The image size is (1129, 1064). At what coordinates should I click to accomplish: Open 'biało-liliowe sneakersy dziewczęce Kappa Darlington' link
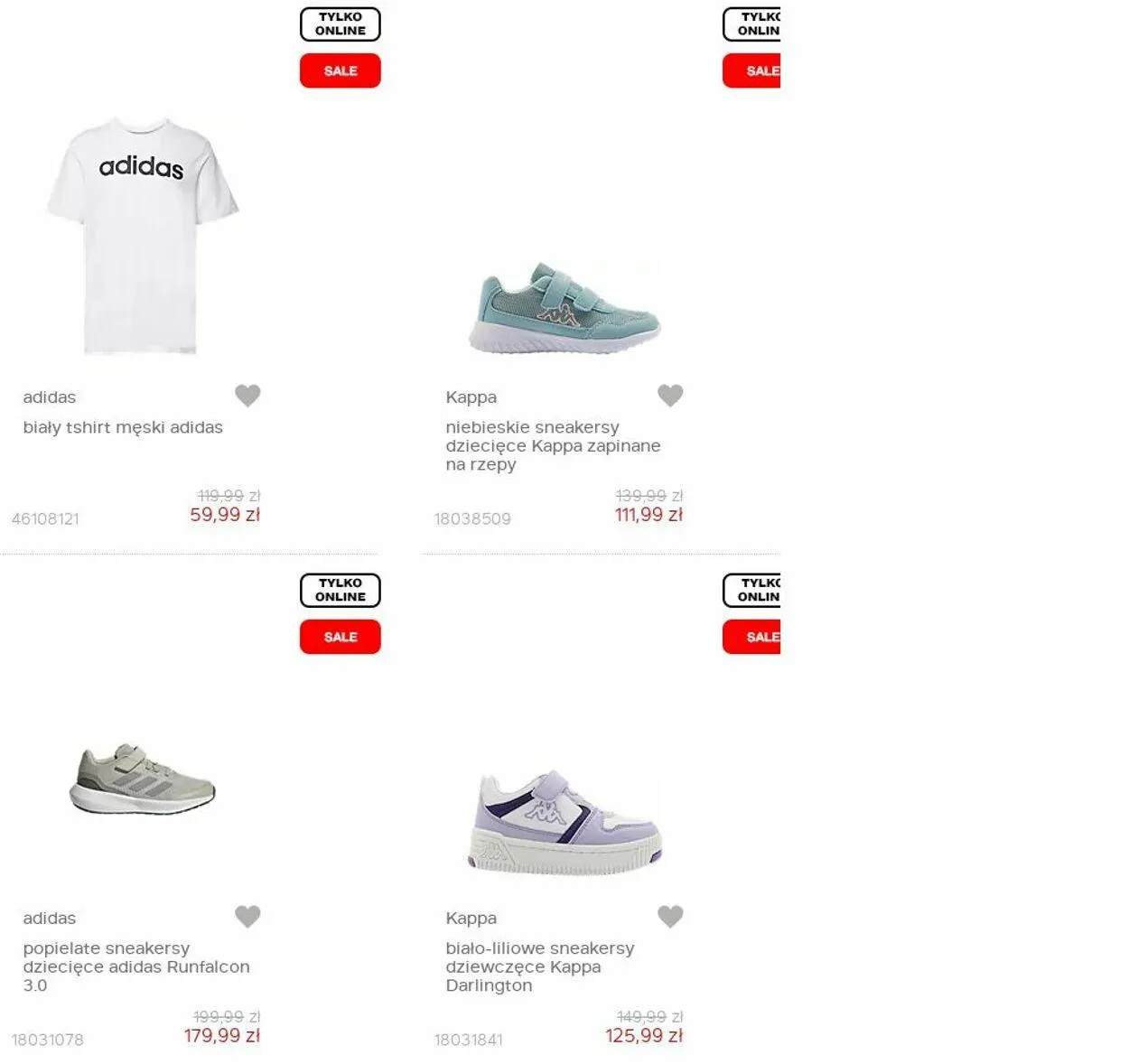pyautogui.click(x=540, y=966)
